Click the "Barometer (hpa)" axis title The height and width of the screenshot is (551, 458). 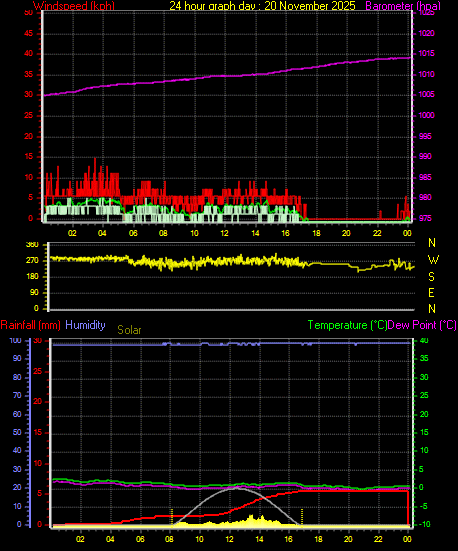[403, 6]
